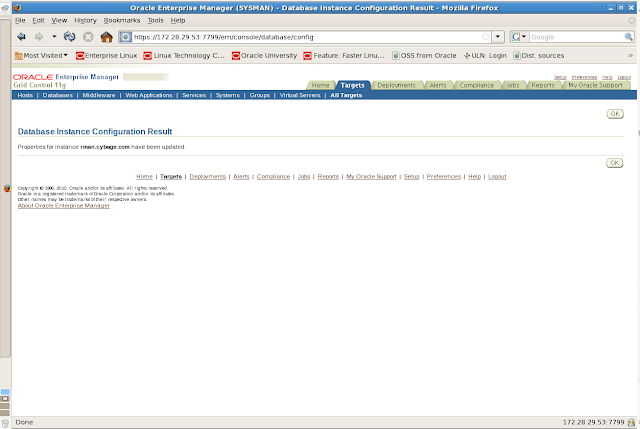Switch to the Alerts tab

[438, 85]
